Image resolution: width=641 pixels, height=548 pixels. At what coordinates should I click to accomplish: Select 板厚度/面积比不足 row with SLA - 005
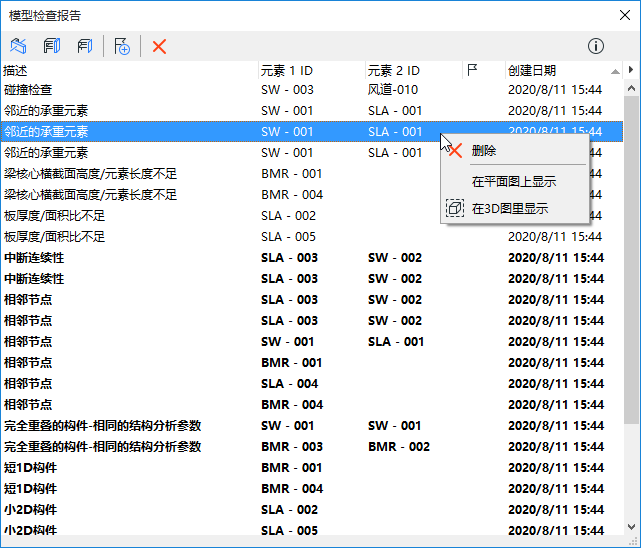coord(312,237)
